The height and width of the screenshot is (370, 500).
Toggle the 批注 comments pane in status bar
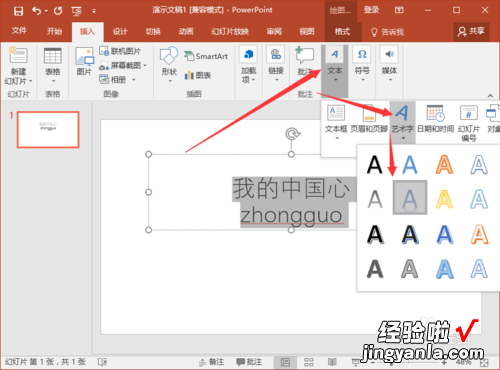point(249,362)
